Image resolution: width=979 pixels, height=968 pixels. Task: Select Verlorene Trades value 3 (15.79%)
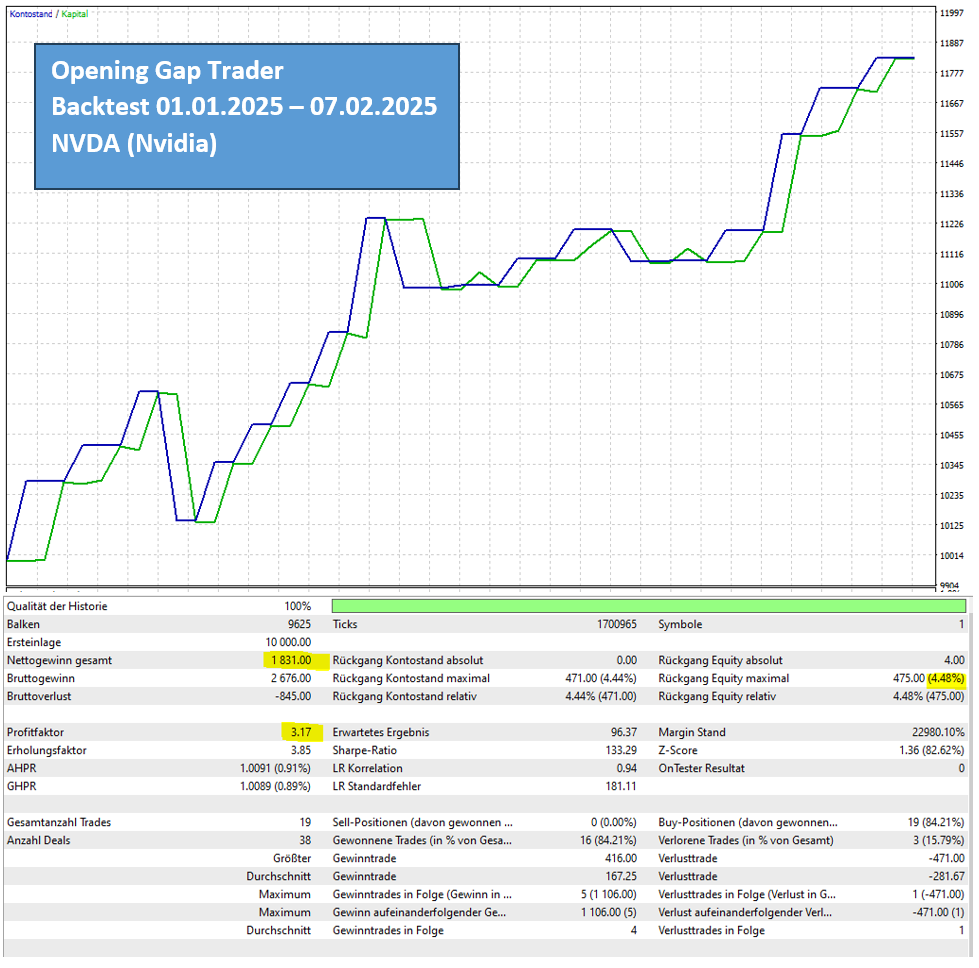pos(938,841)
